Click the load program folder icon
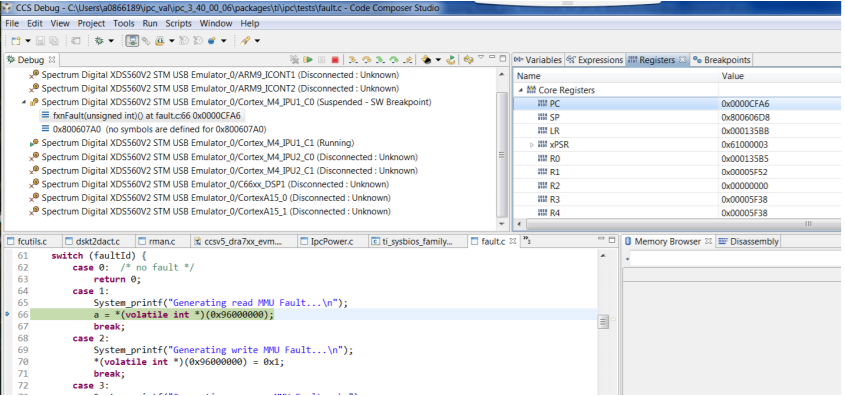Viewport: 845px width, 396px height. coord(160,40)
